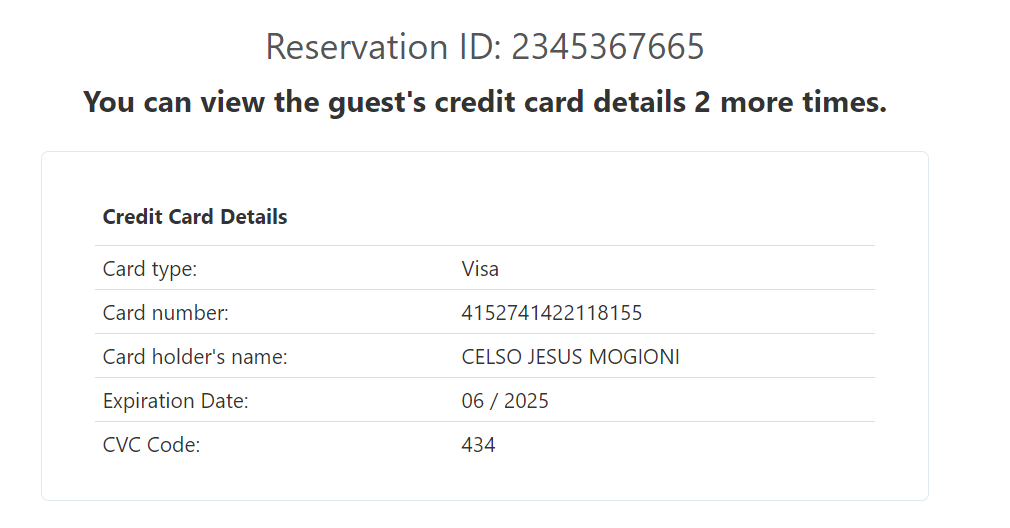The image size is (1010, 528).
Task: Click the "Card type:" label
Action: coord(150,269)
